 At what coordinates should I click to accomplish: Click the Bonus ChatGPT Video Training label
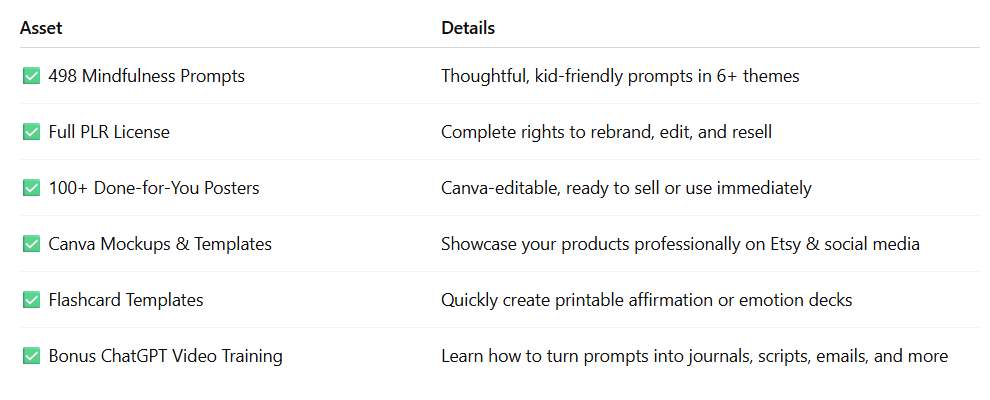tap(165, 356)
